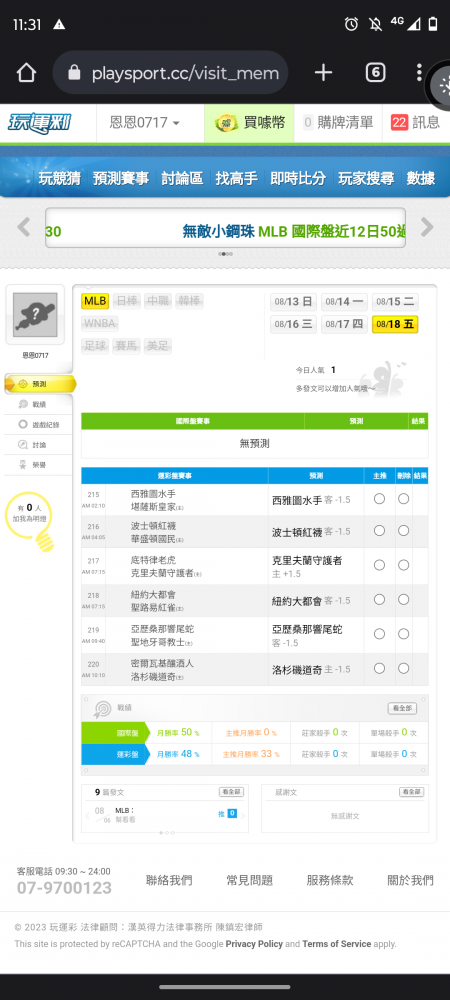Image resolution: width=450 pixels, height=1000 pixels.
Task: Select the 遊戲紀錄 sidebar tab
Action: pos(38,425)
